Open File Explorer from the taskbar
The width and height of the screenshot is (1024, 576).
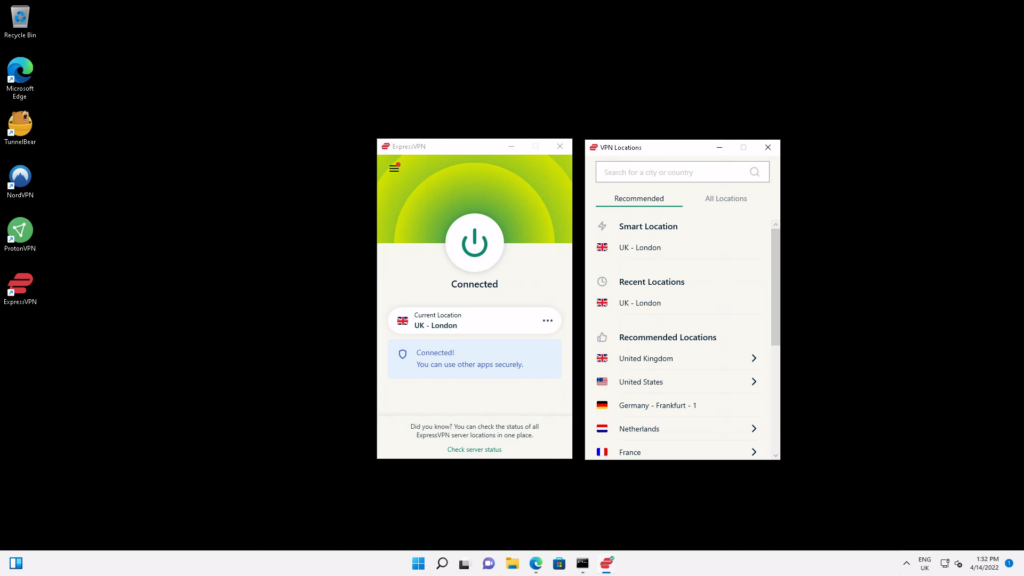click(512, 563)
